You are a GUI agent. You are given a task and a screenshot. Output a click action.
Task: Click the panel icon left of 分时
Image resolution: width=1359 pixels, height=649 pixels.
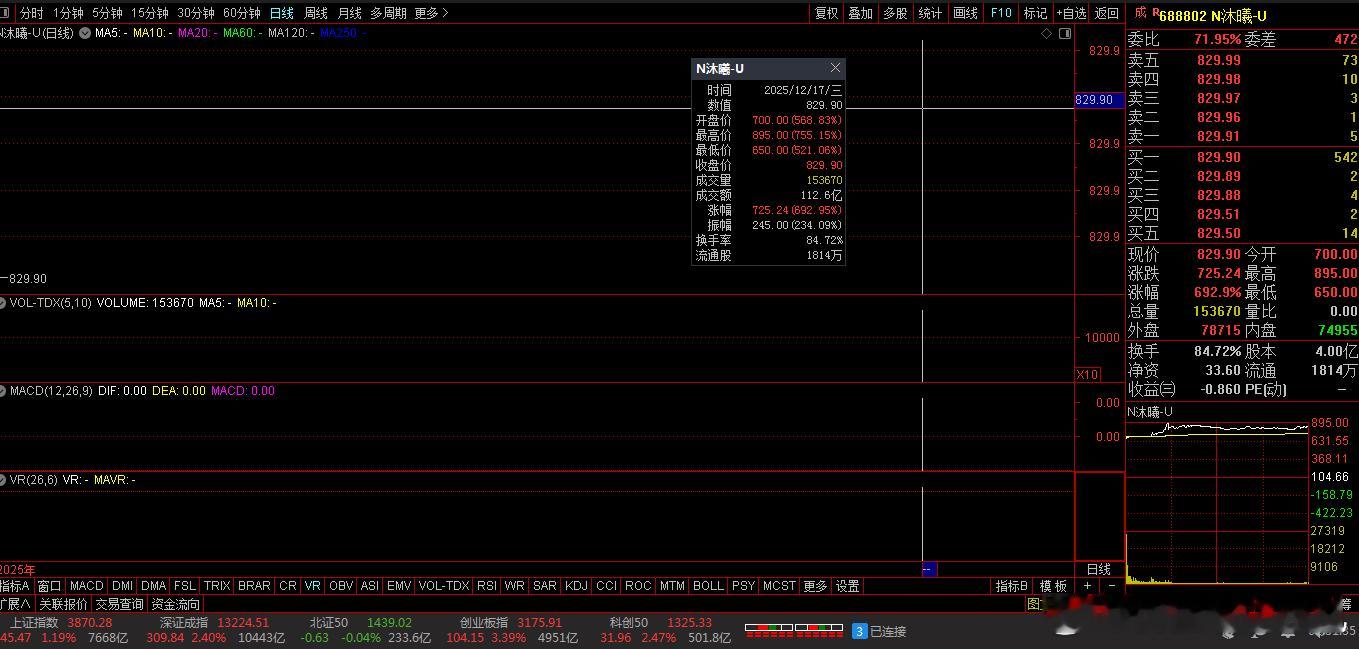coord(5,13)
